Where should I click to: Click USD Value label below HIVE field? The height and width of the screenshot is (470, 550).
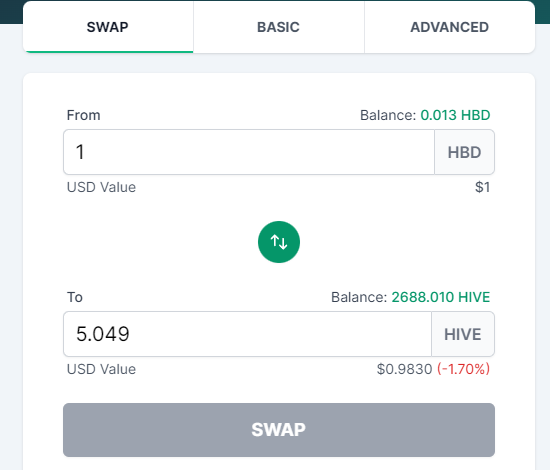click(101, 369)
